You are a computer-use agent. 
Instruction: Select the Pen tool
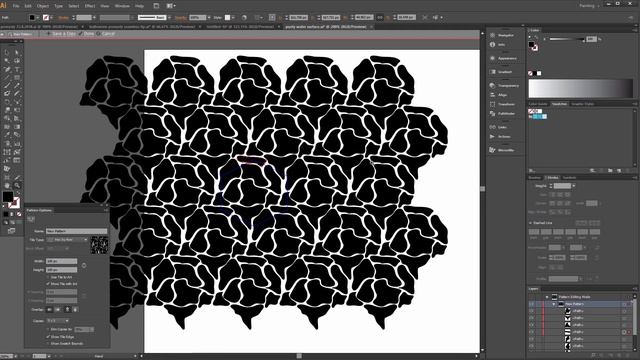coord(7,69)
